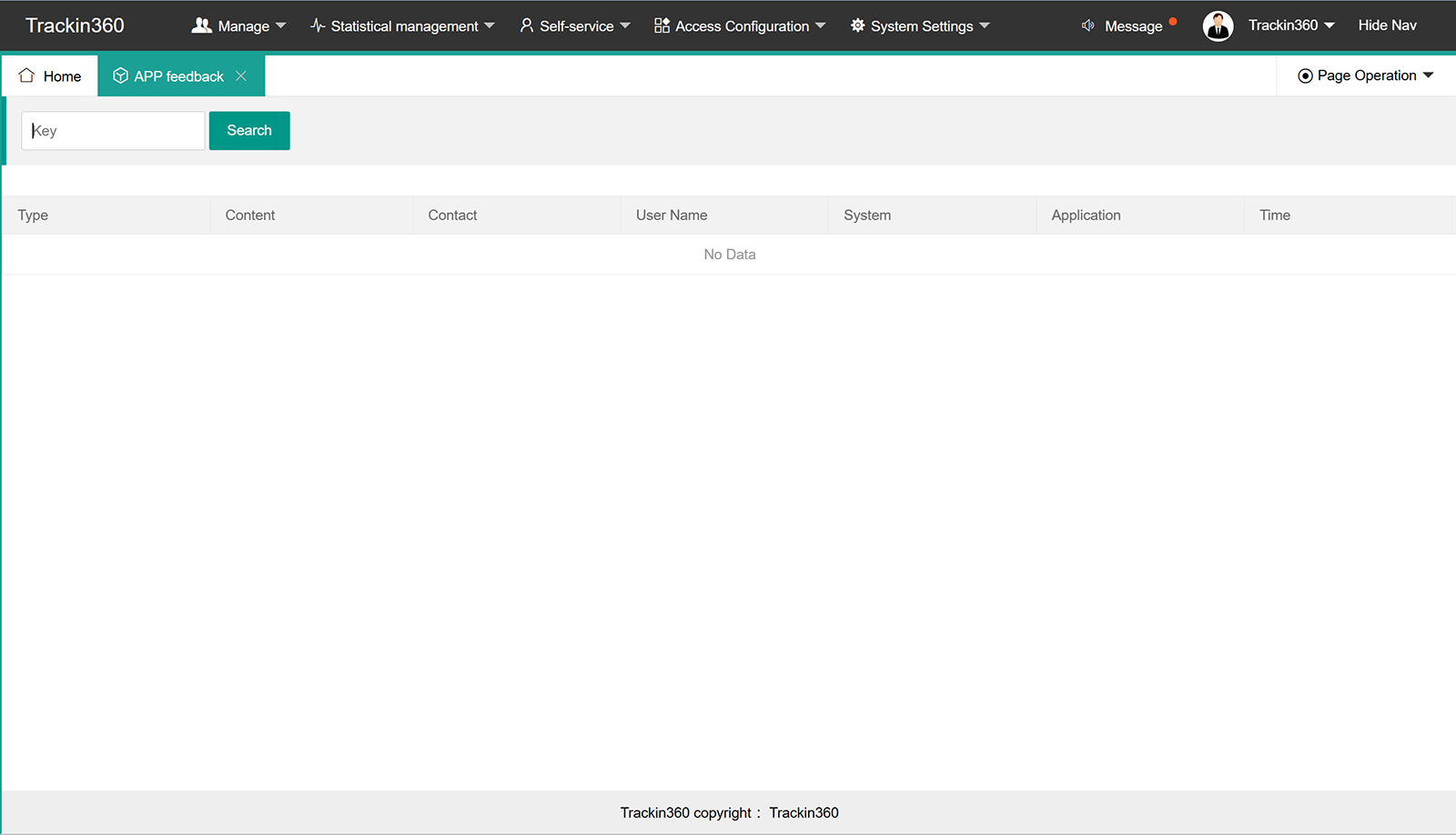Click the Access Configuration grid icon

(662, 25)
